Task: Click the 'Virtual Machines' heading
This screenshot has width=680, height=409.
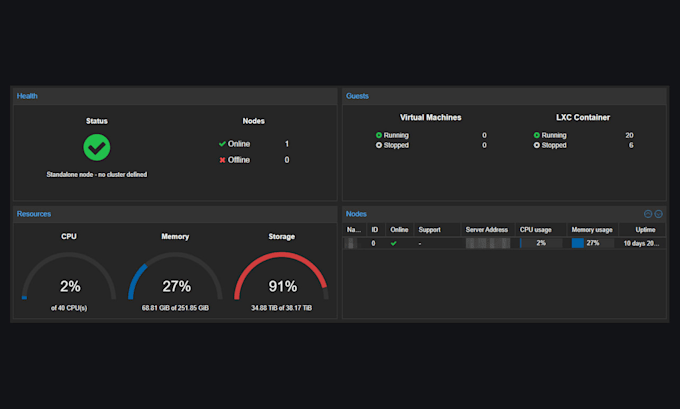Action: pos(431,118)
